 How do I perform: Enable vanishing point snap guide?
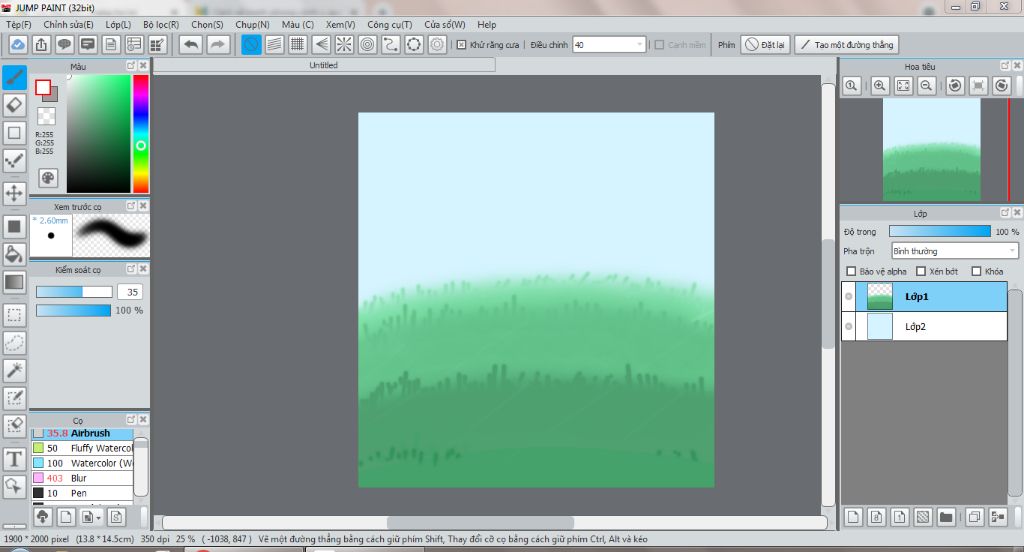click(321, 44)
